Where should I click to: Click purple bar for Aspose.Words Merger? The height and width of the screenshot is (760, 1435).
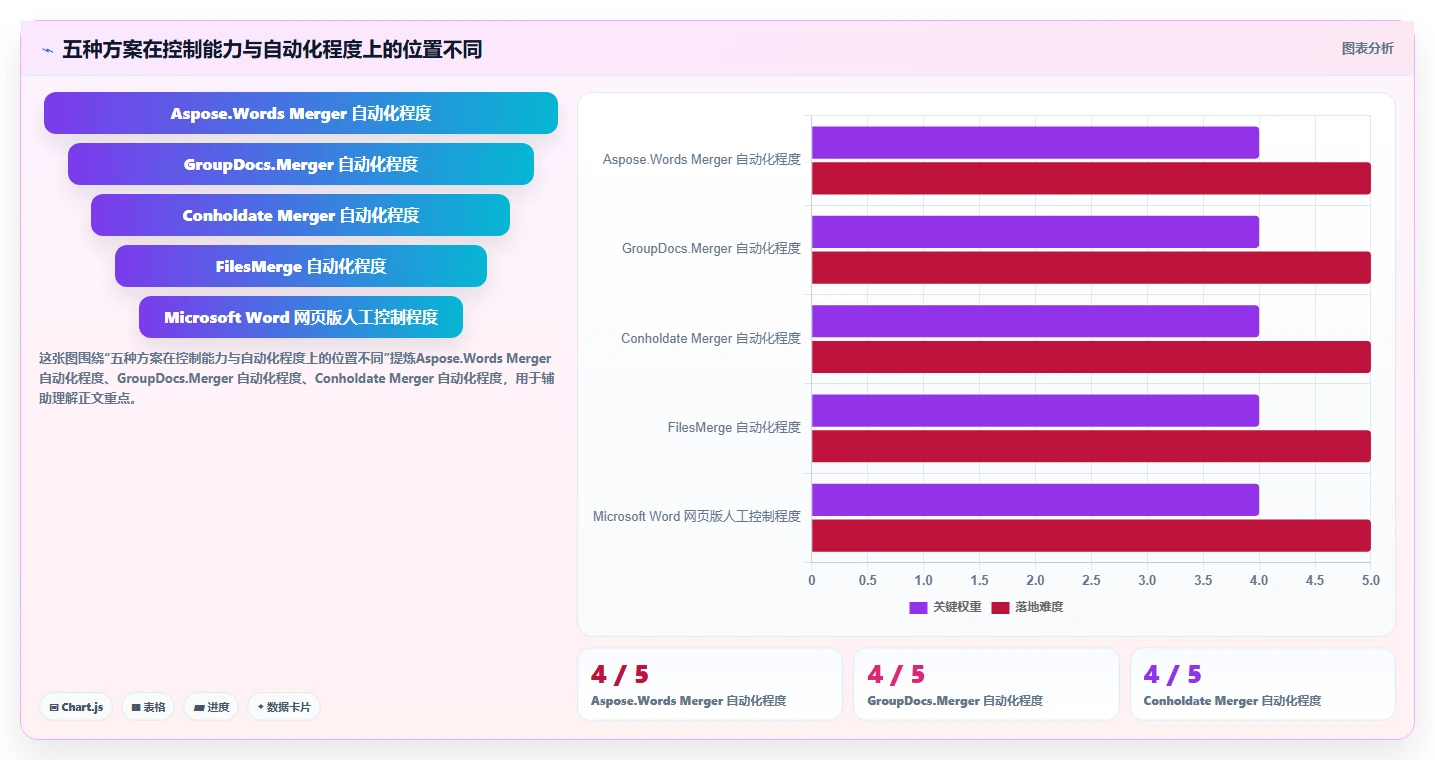[1035, 142]
